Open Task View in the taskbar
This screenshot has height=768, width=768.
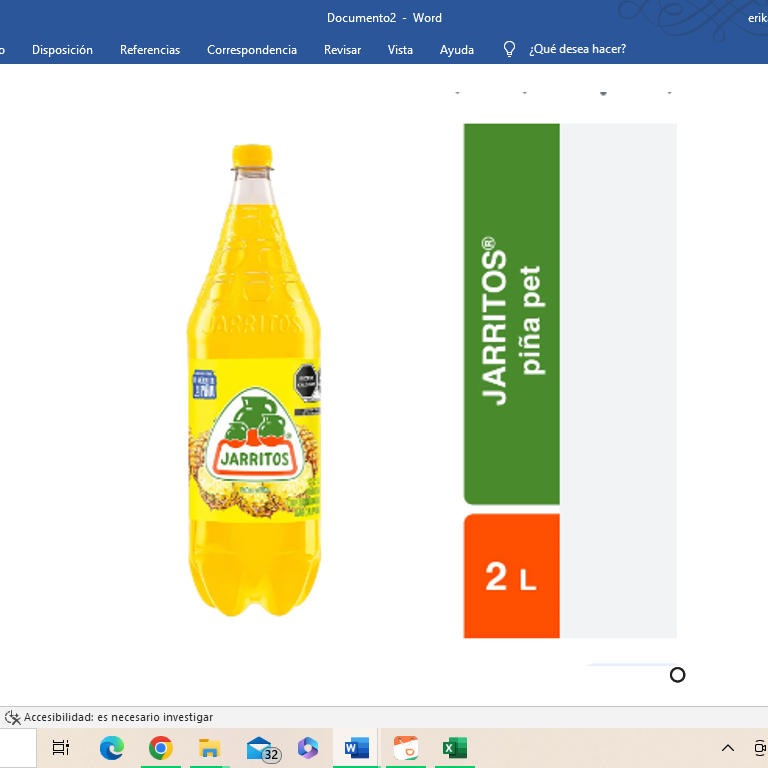pyautogui.click(x=61, y=748)
